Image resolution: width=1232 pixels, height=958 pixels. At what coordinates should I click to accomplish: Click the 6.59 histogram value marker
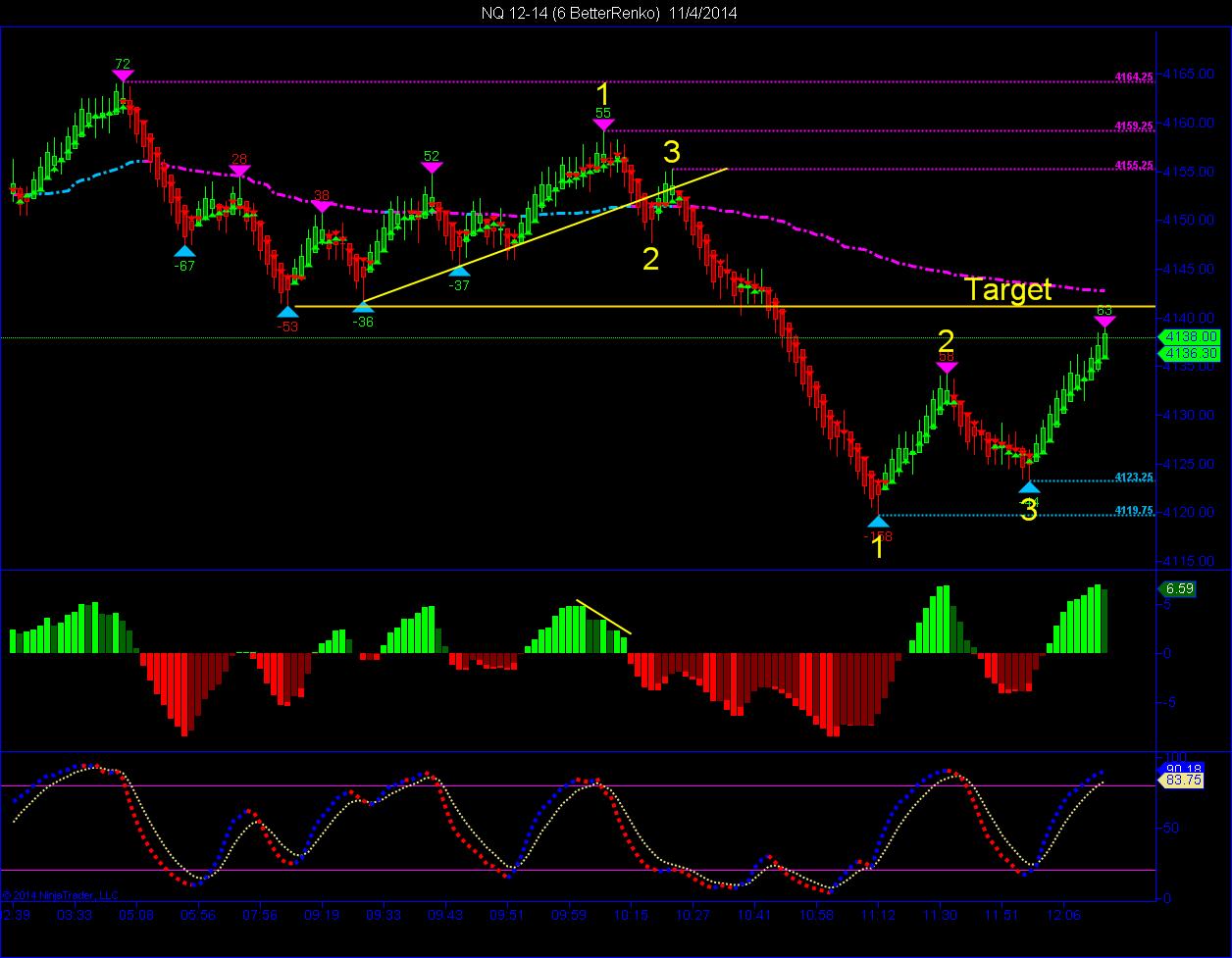pos(1176,589)
